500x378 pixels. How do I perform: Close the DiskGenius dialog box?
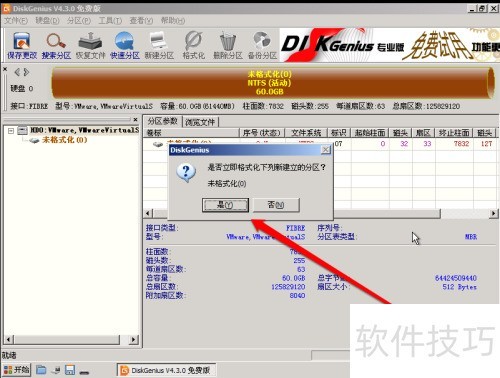click(x=326, y=150)
